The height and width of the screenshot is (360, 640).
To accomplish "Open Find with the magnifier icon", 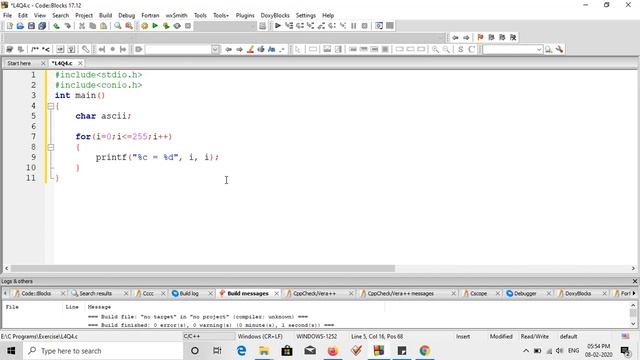I will click(x=118, y=26).
